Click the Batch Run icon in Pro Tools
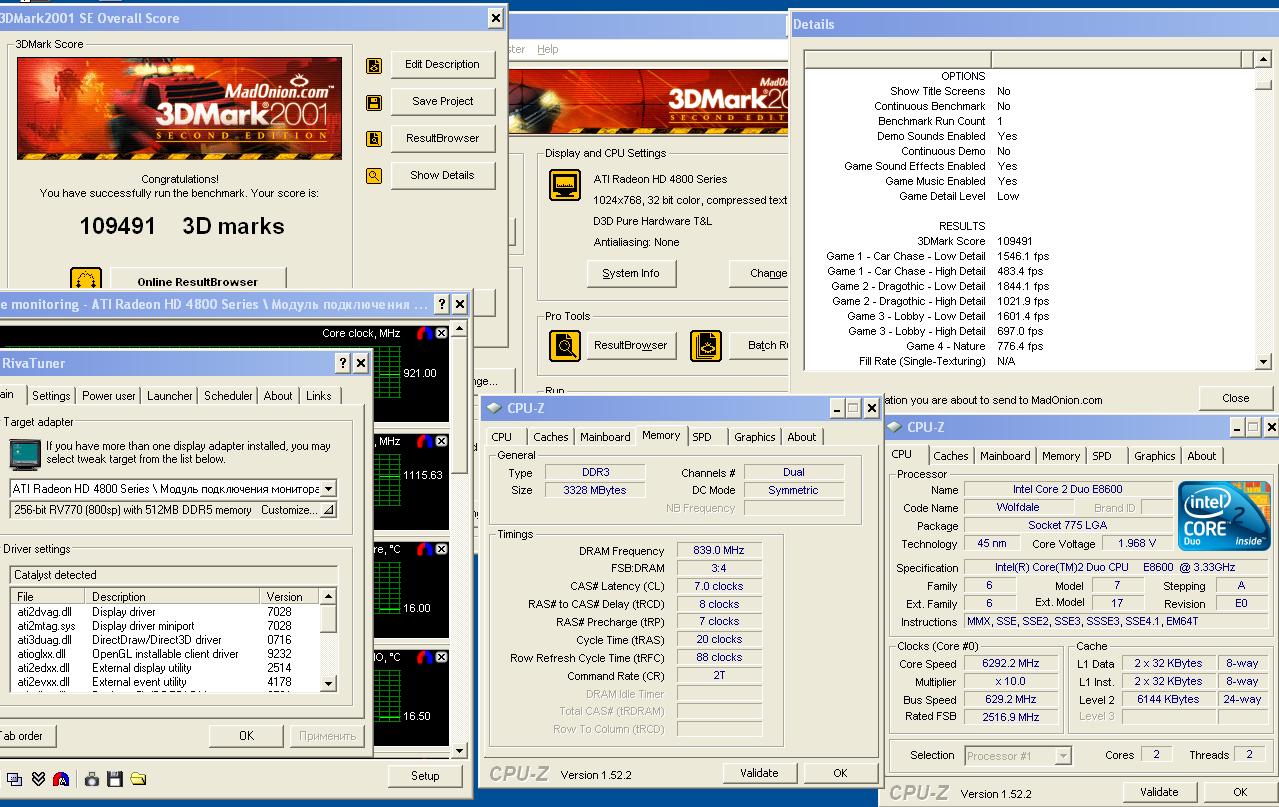The width and height of the screenshot is (1279, 807). (x=706, y=346)
